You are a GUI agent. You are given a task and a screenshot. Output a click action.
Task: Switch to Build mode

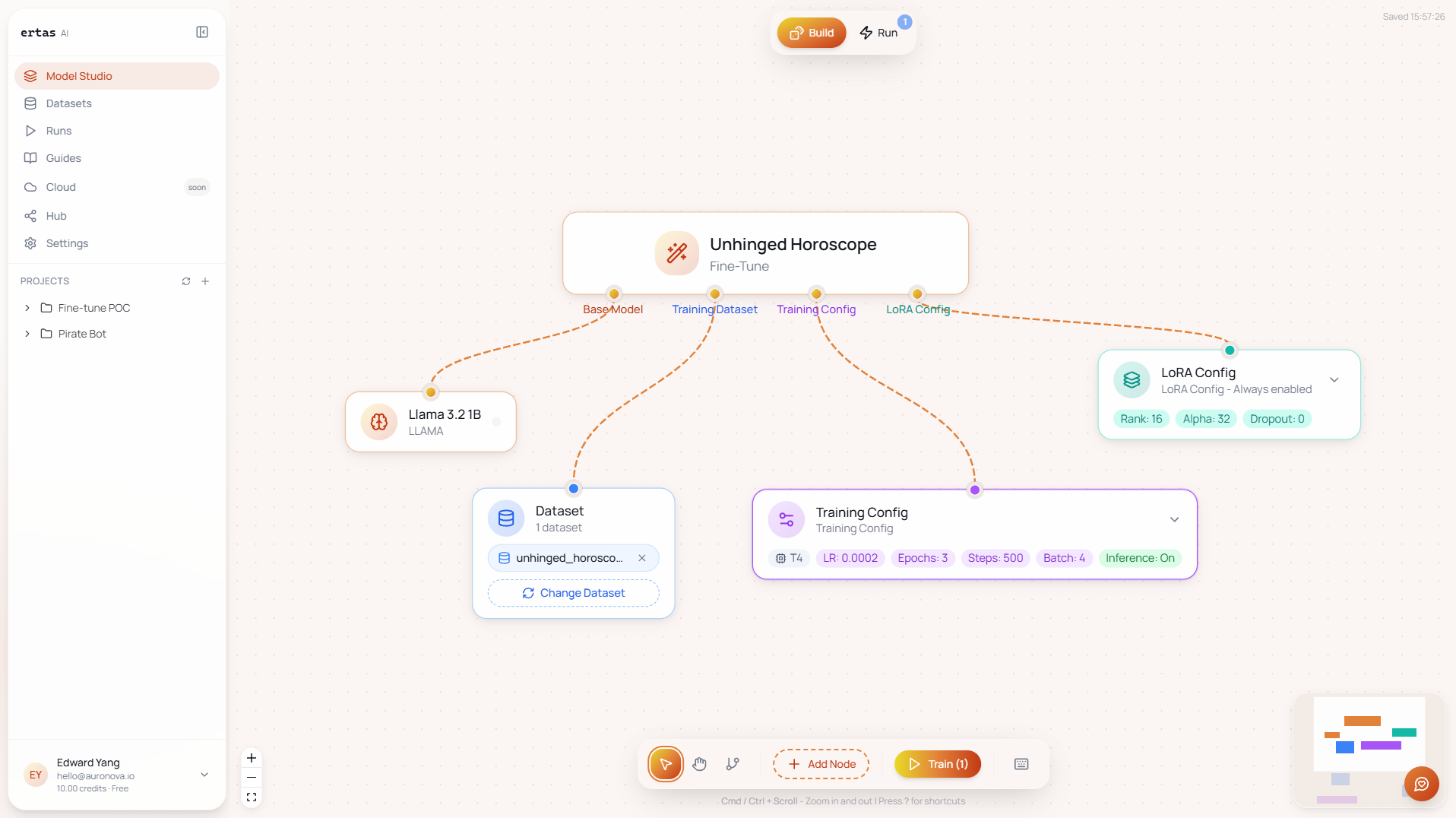812,33
